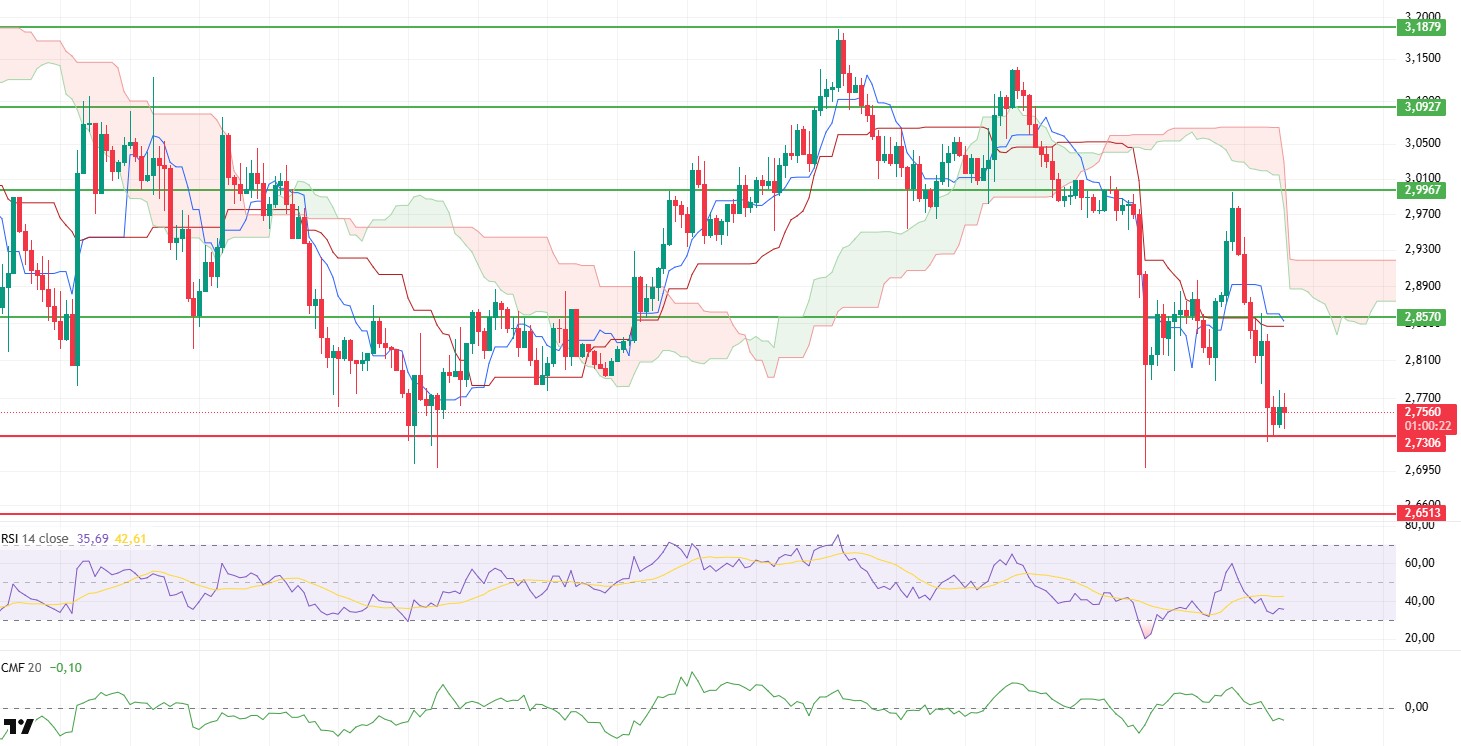
Task: Click the 20,00 level on RSI axis
Action: coord(1419,638)
